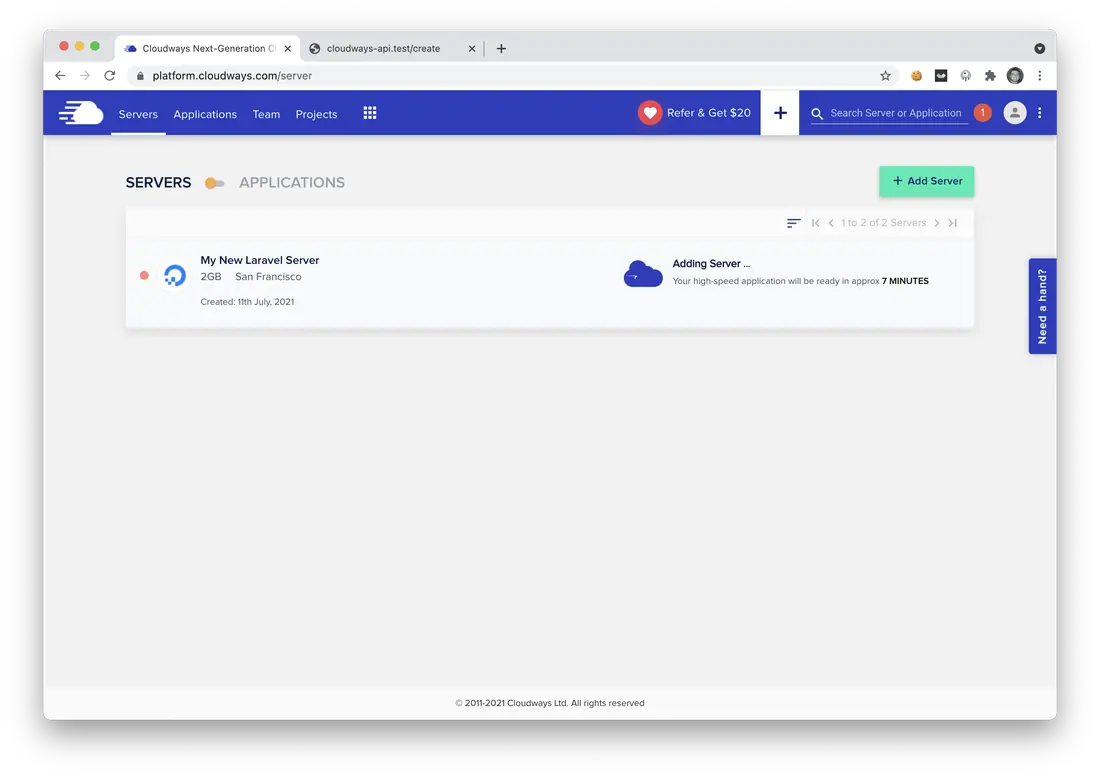The height and width of the screenshot is (777, 1100).
Task: Open the Team nav item
Action: click(x=266, y=114)
